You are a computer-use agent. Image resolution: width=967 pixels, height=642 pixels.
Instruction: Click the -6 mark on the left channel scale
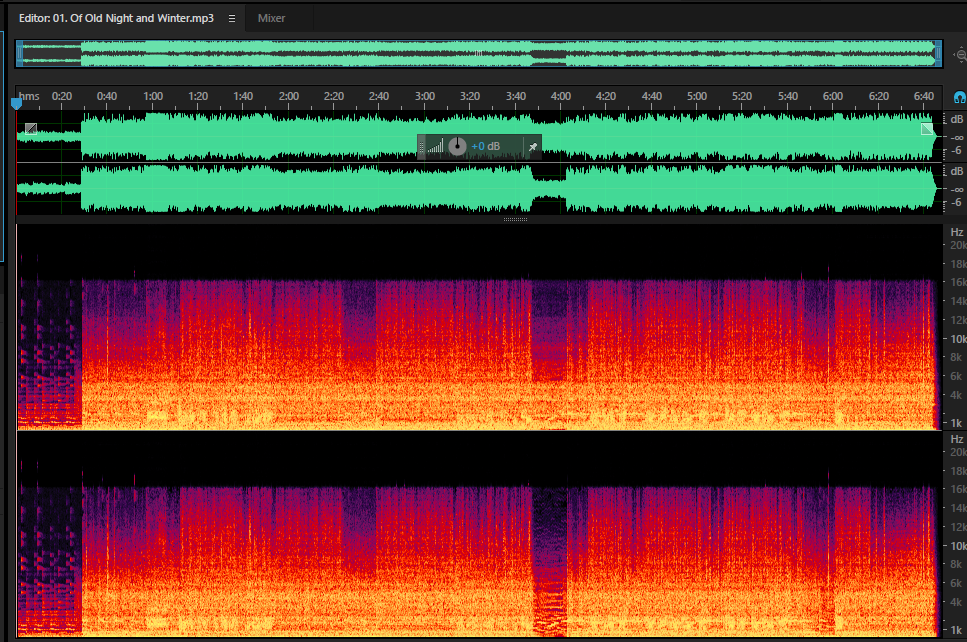957,150
